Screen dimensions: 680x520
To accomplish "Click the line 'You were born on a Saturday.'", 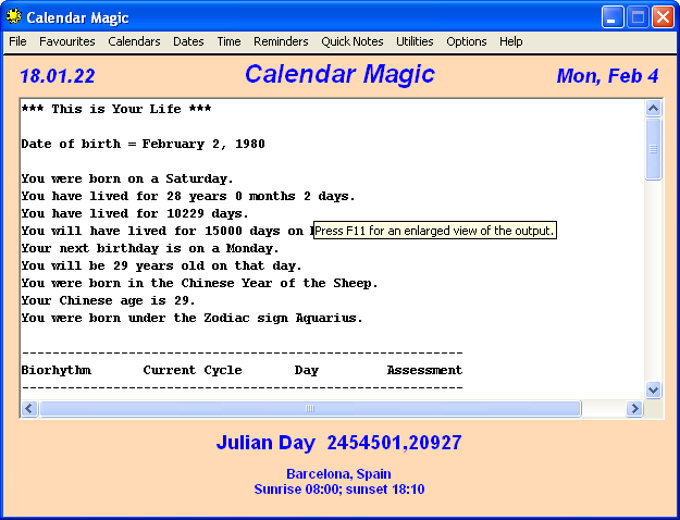I will (128, 179).
